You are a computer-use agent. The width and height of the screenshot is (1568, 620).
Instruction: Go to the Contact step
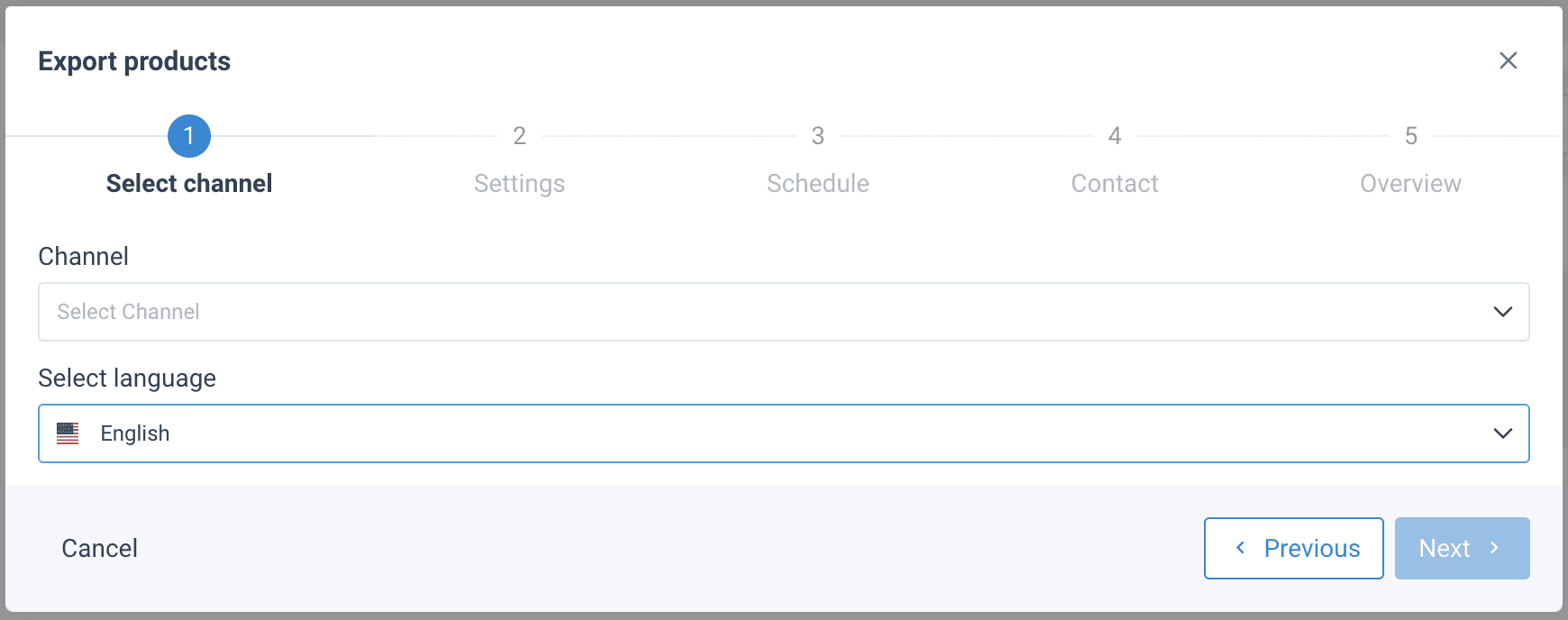coord(1115,184)
